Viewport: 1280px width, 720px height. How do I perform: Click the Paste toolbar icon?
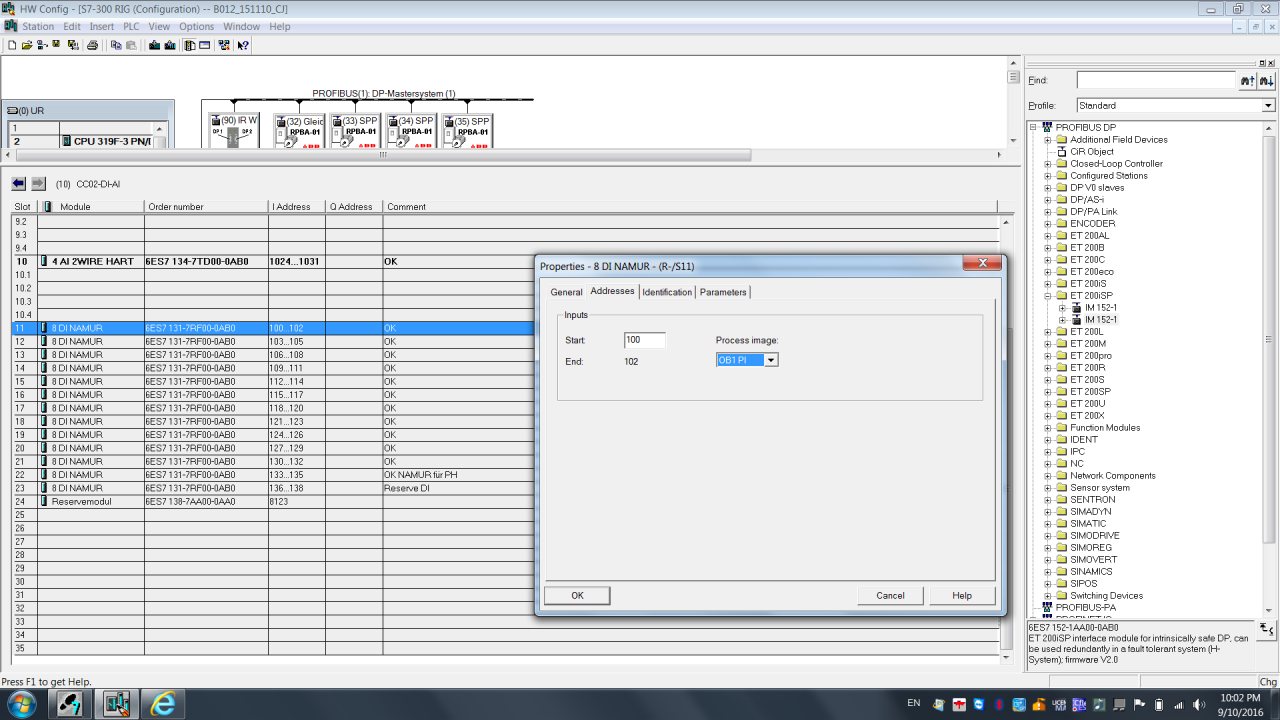129,45
